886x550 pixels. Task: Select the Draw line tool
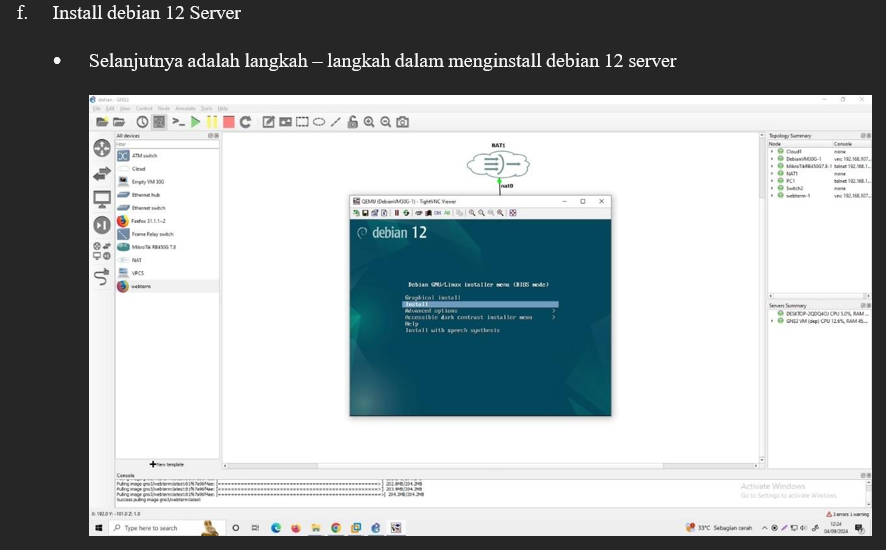(x=336, y=122)
